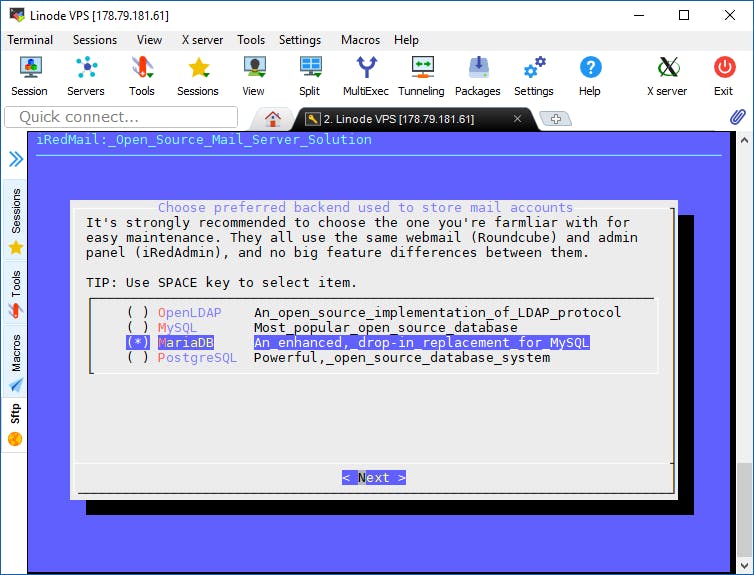This screenshot has width=754, height=575.
Task: Open the Session toolbar icon
Action: tap(30, 76)
